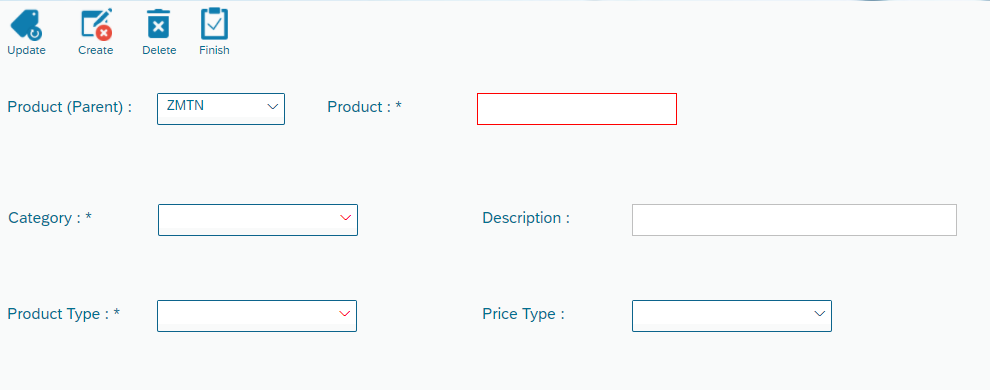Viewport: 990px width, 390px height.
Task: Focus the red-bordered Product input field
Action: click(576, 109)
